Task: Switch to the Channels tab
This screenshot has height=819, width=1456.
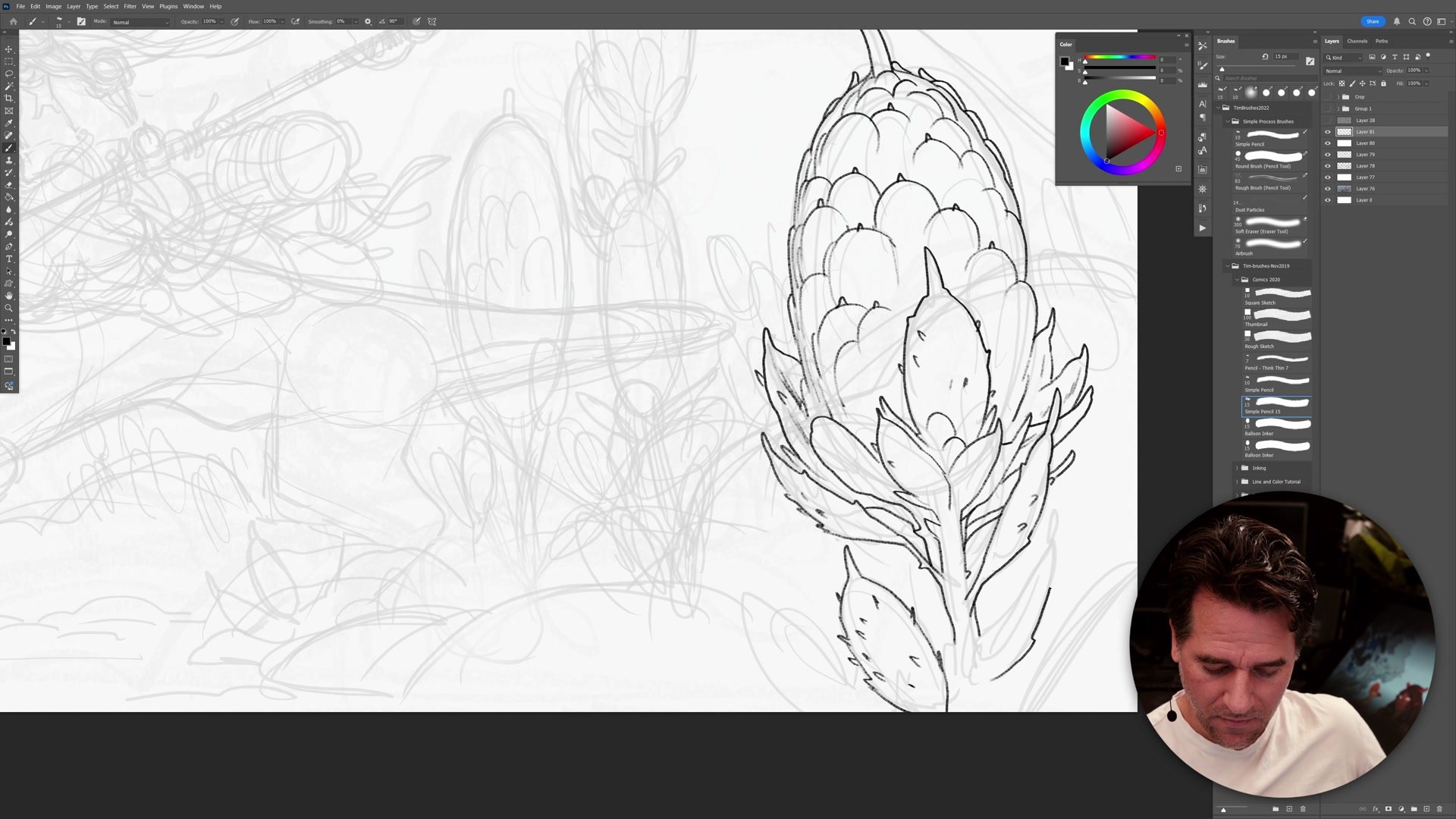Action: [1357, 41]
